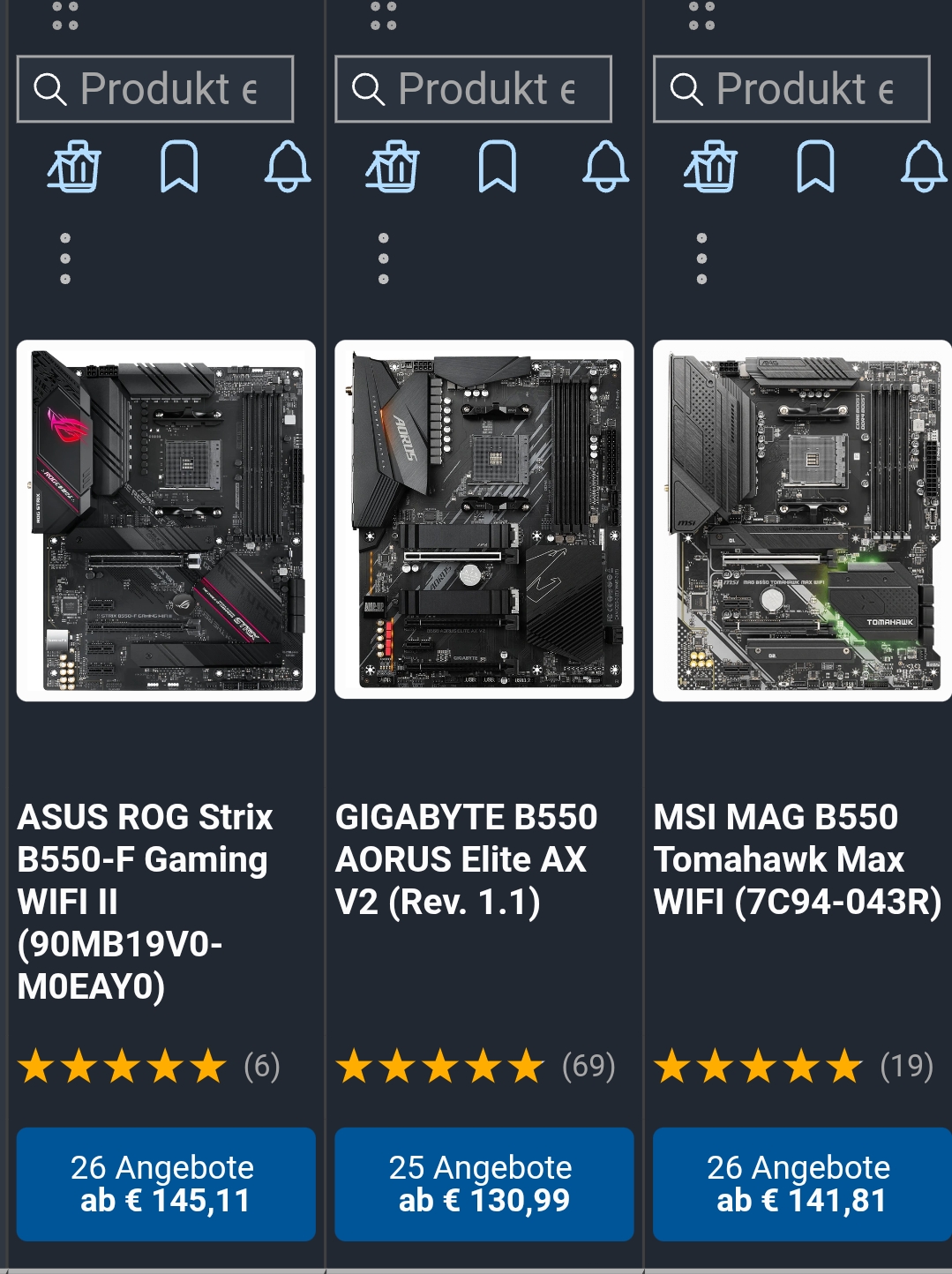This screenshot has width=952, height=1274.
Task: Open three-dot menu for GIGABYTE column
Action: pyautogui.click(x=383, y=259)
